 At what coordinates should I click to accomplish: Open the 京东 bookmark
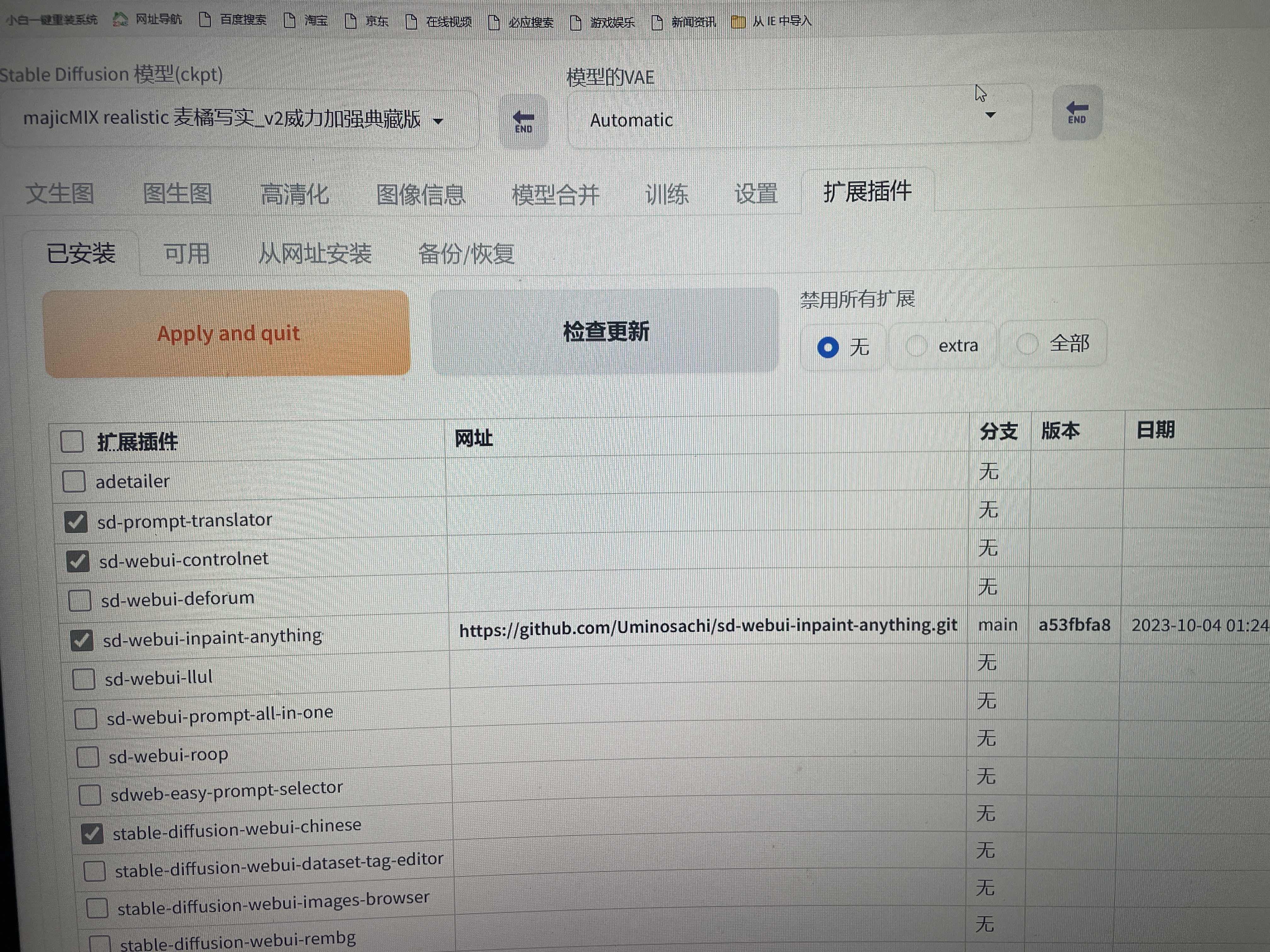click(x=368, y=21)
